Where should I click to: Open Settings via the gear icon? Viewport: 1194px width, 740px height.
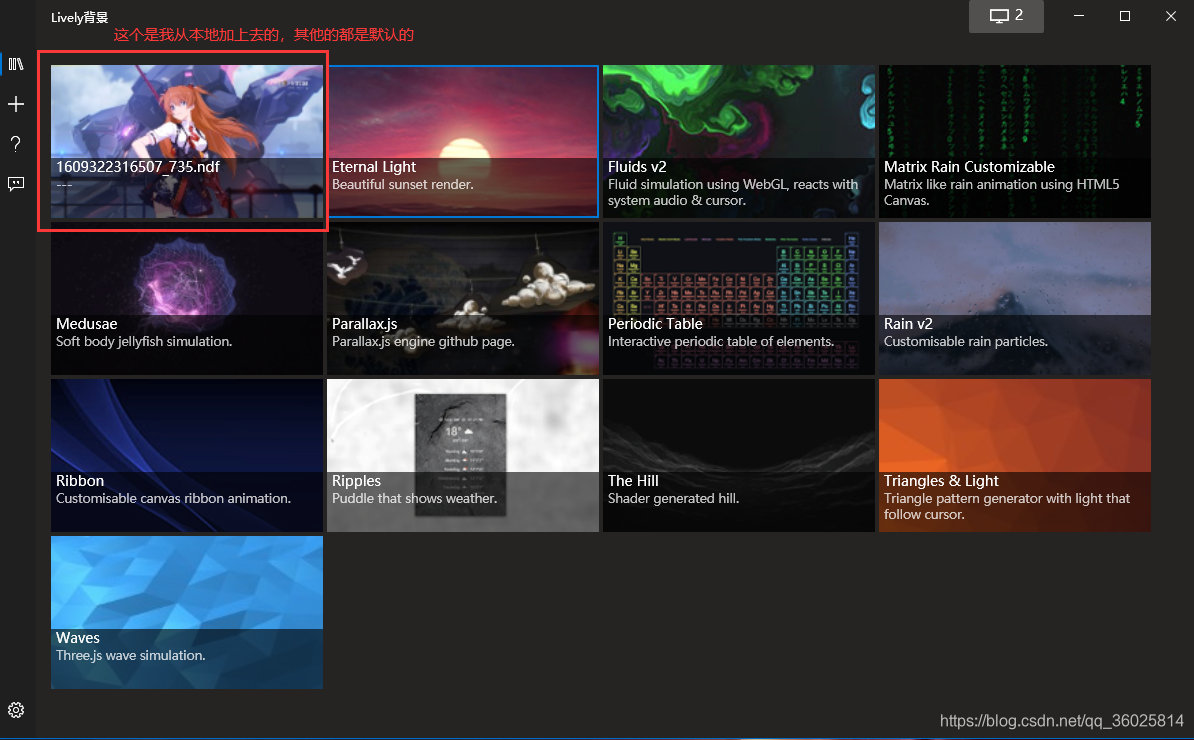click(x=16, y=711)
